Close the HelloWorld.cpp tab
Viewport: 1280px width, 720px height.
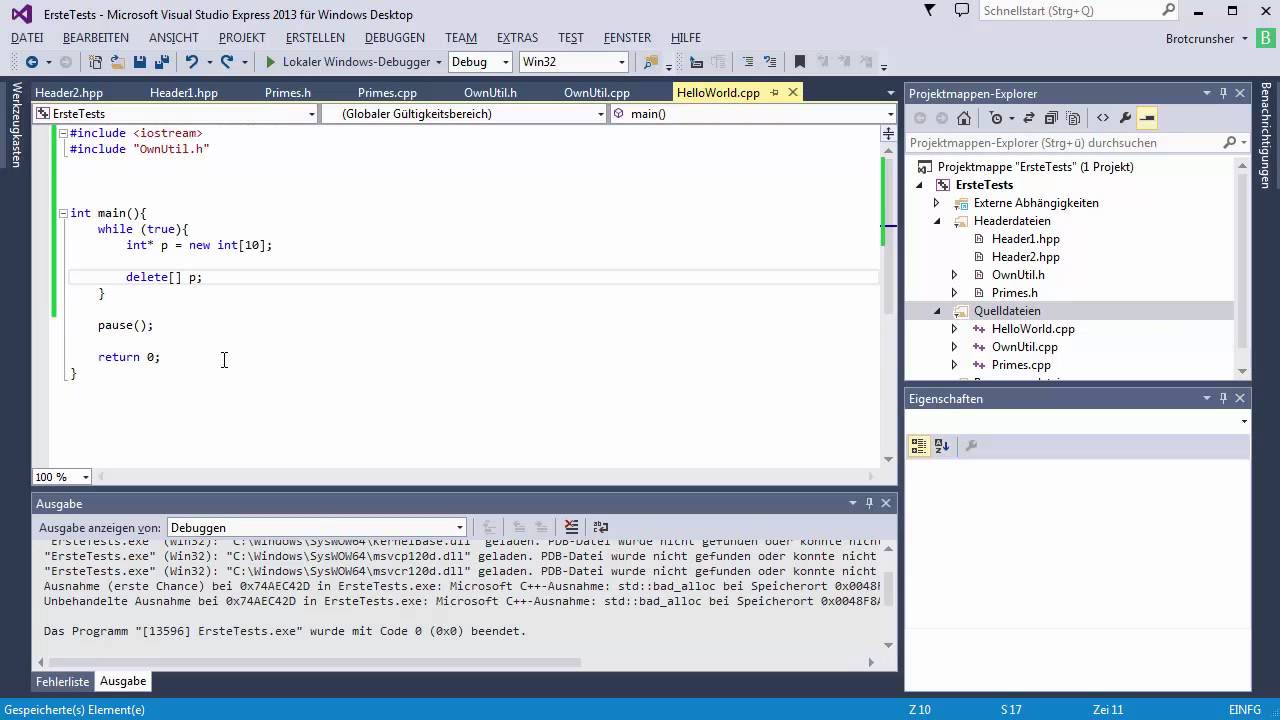point(793,92)
